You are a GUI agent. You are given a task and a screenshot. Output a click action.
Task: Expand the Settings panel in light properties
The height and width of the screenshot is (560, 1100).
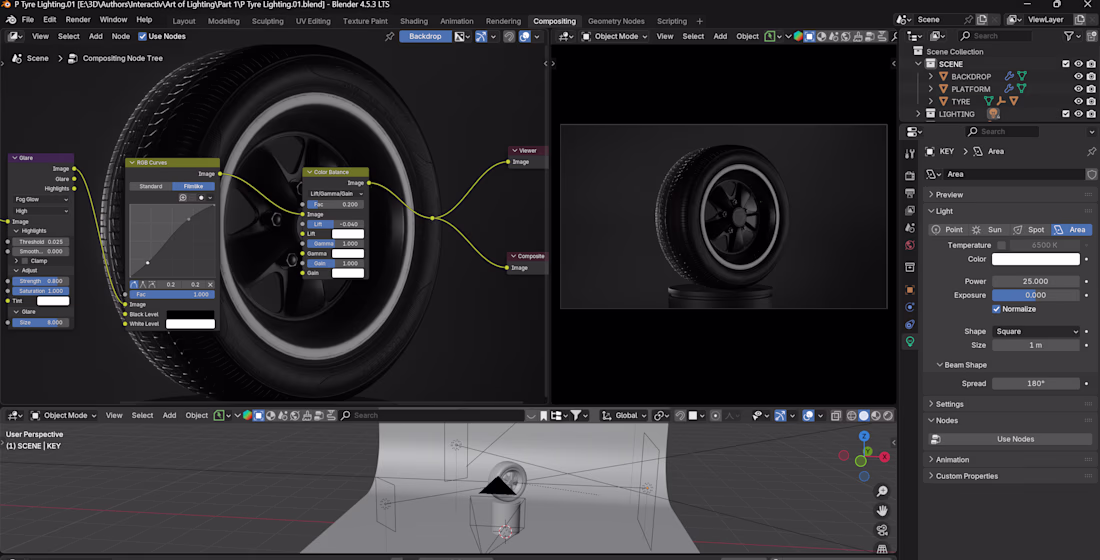[x=949, y=404]
